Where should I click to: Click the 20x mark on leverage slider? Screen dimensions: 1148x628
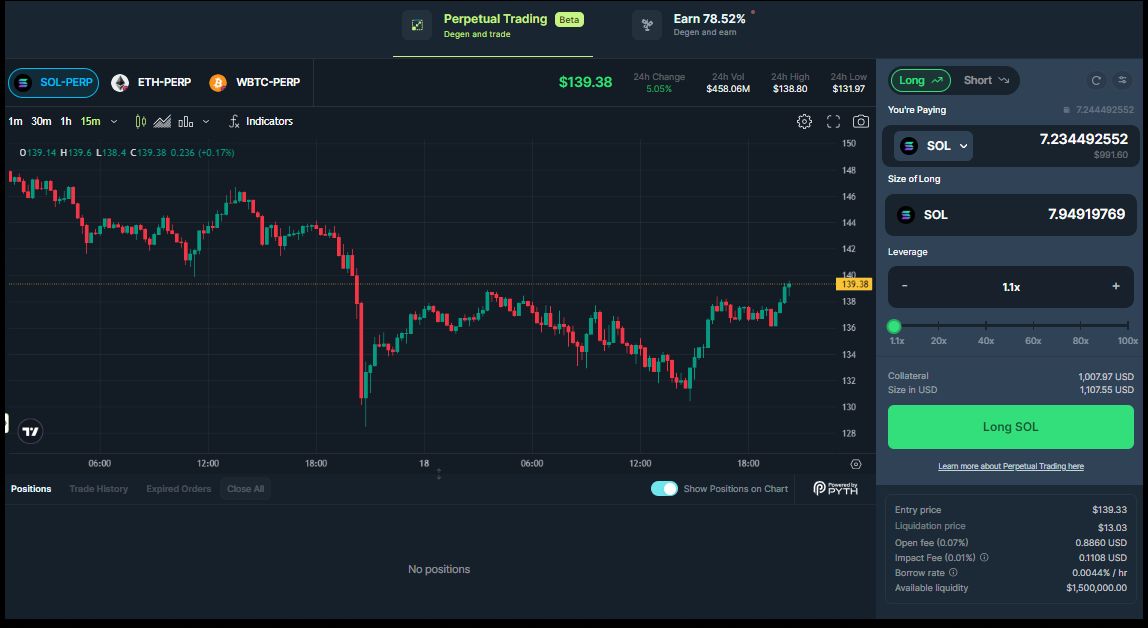click(x=939, y=327)
